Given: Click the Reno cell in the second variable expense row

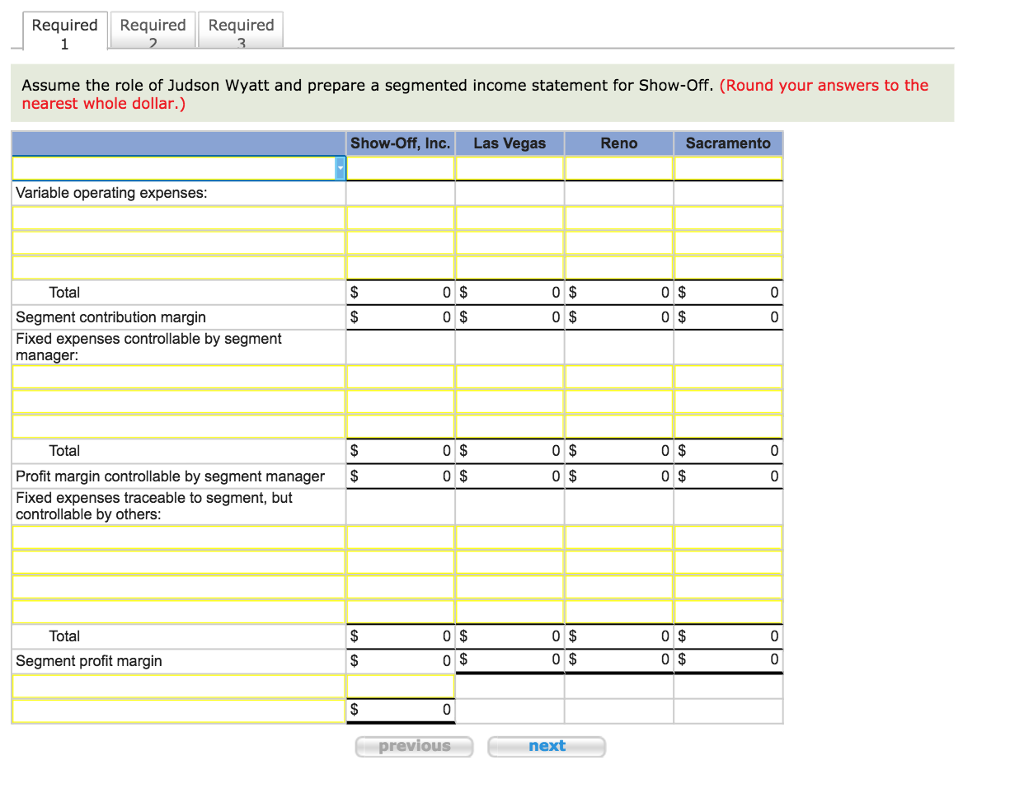Looking at the screenshot, I should (x=618, y=242).
